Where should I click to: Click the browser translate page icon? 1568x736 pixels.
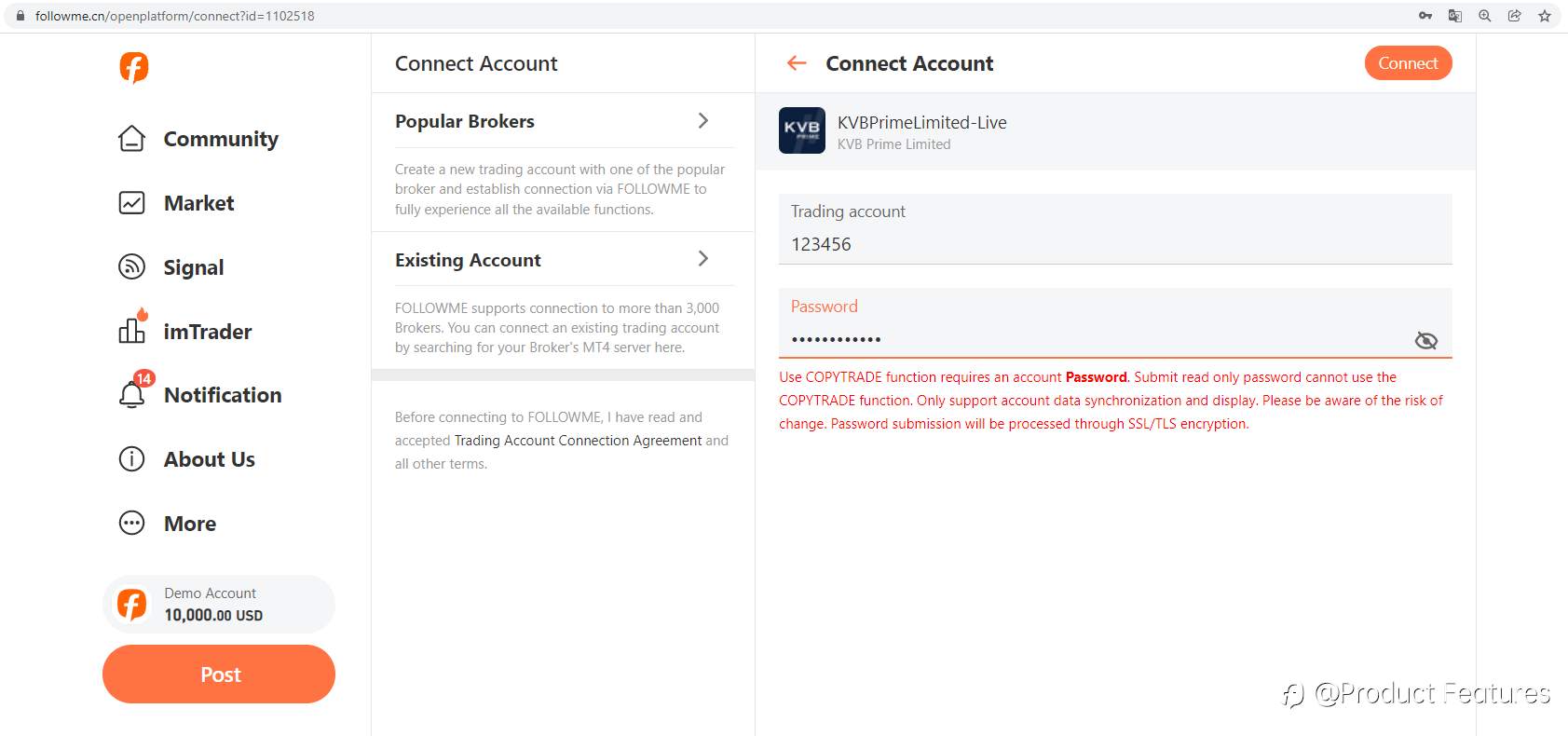1455,16
